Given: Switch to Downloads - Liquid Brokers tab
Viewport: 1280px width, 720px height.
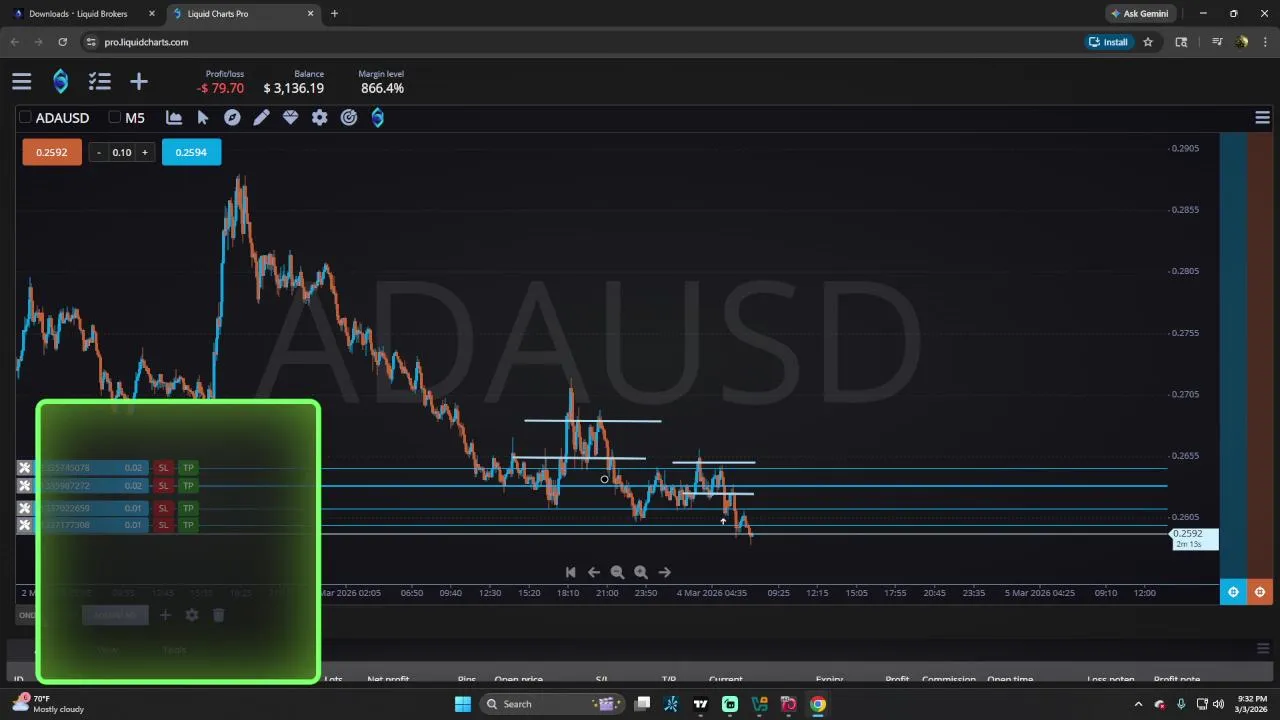Looking at the screenshot, I should tap(85, 14).
